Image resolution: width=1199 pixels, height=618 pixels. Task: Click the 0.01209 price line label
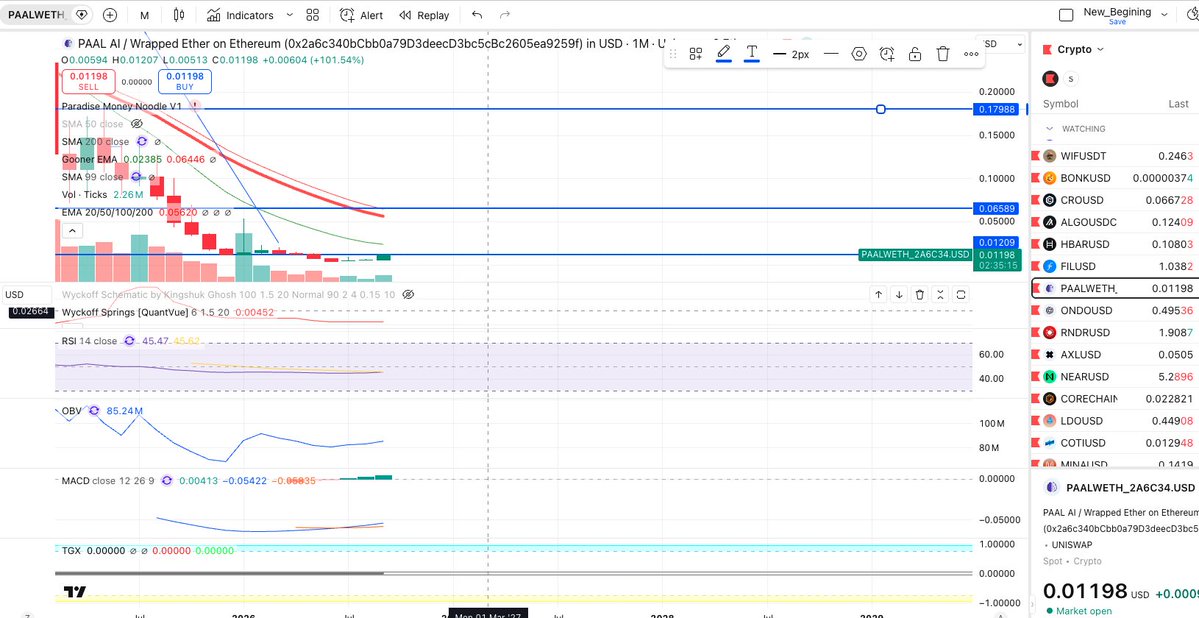coord(997,242)
